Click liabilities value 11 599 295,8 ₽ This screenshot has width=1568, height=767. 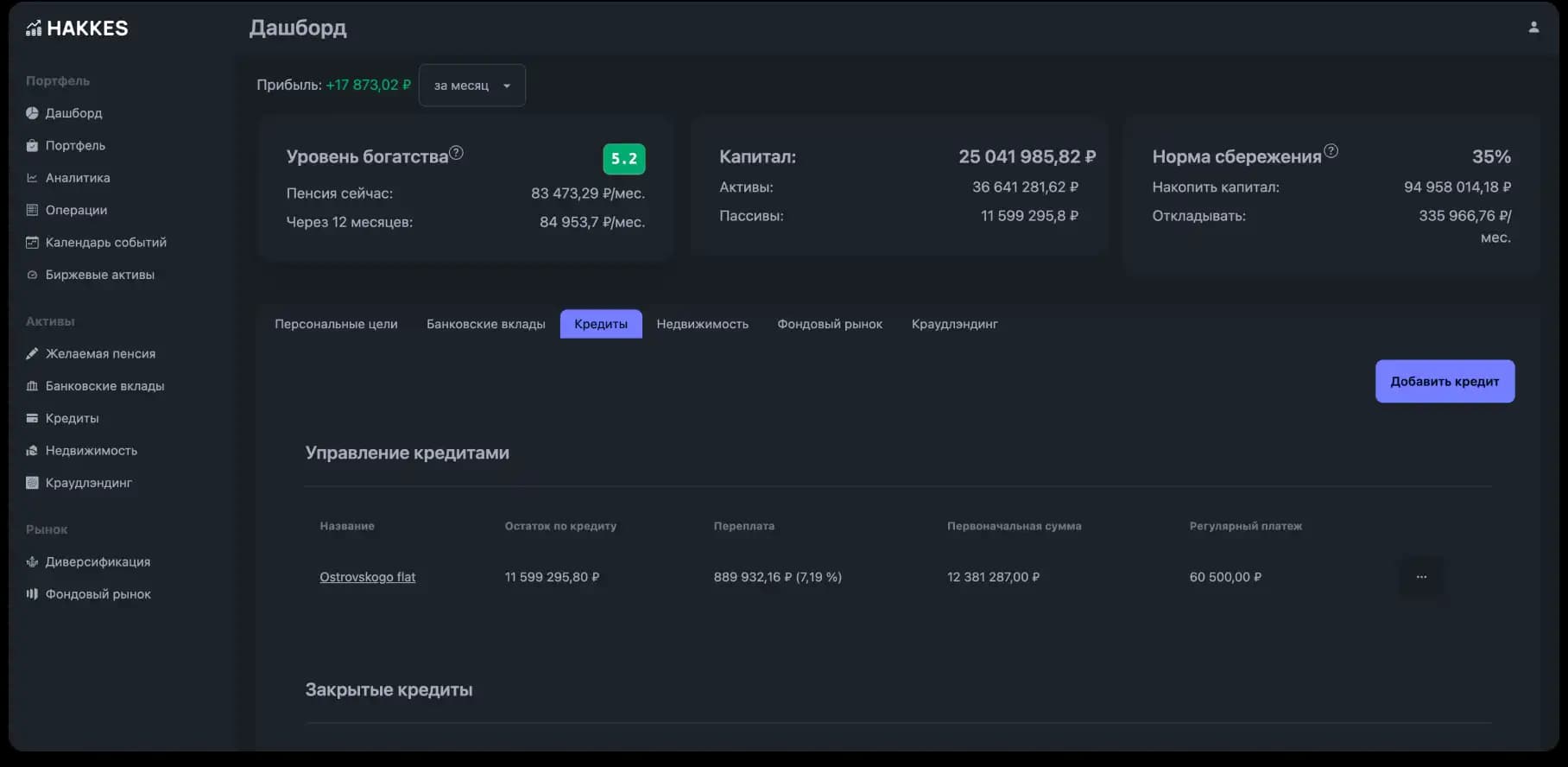[1029, 216]
